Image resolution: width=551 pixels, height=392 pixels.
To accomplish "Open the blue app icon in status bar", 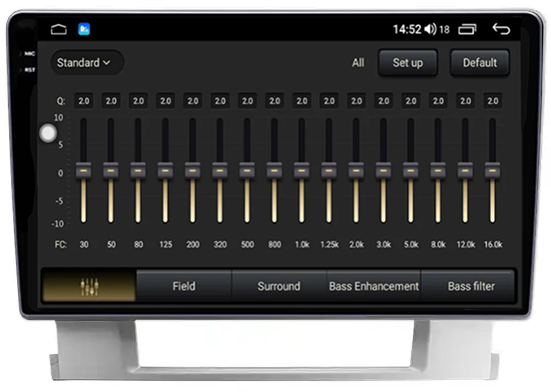I will (x=84, y=29).
